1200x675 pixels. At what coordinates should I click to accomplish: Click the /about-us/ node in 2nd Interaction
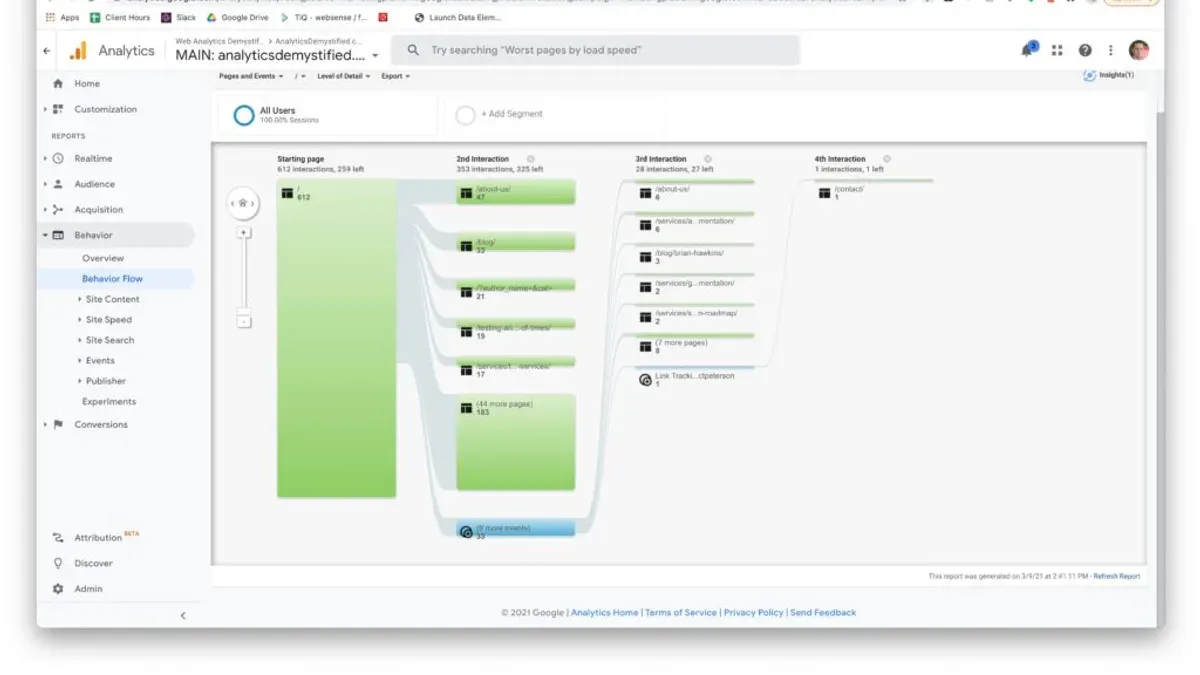pyautogui.click(x=516, y=193)
